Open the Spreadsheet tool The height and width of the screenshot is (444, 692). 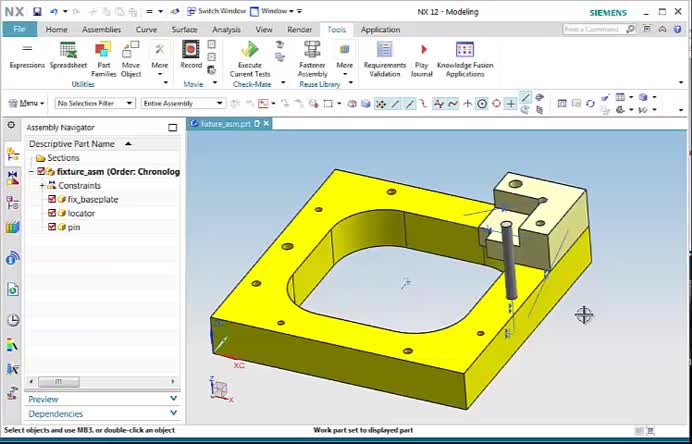point(68,55)
